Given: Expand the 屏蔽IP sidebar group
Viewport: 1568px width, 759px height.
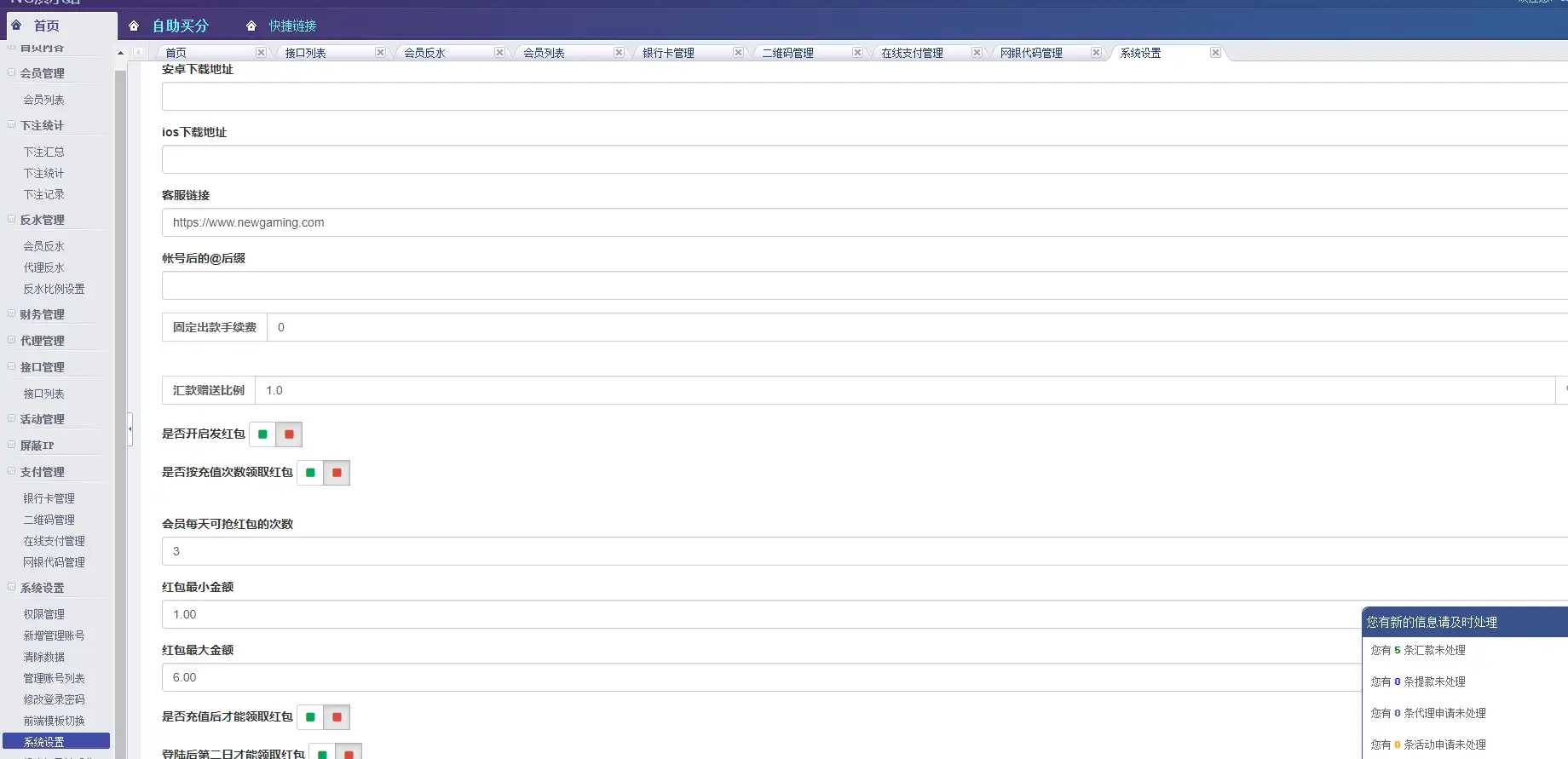Looking at the screenshot, I should 12,445.
